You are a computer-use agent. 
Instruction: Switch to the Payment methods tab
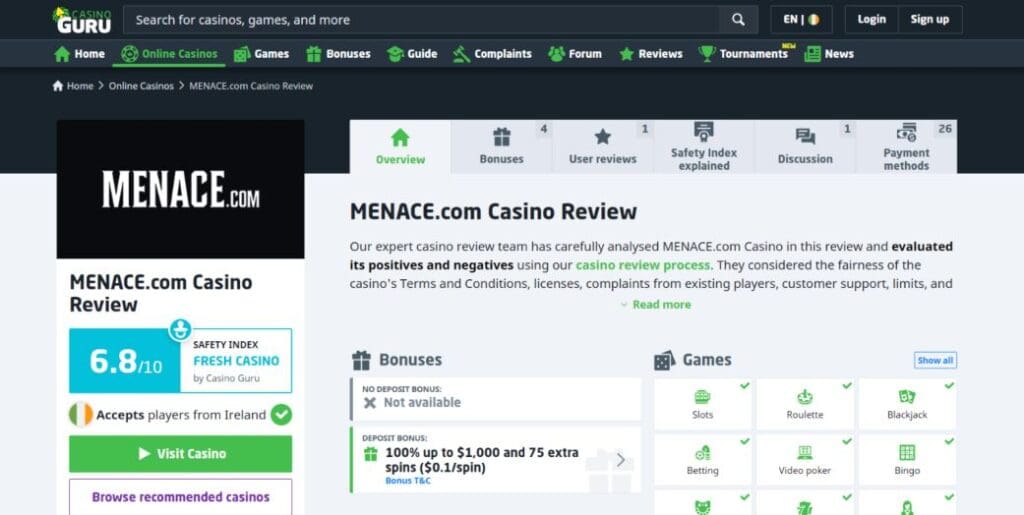click(x=906, y=147)
